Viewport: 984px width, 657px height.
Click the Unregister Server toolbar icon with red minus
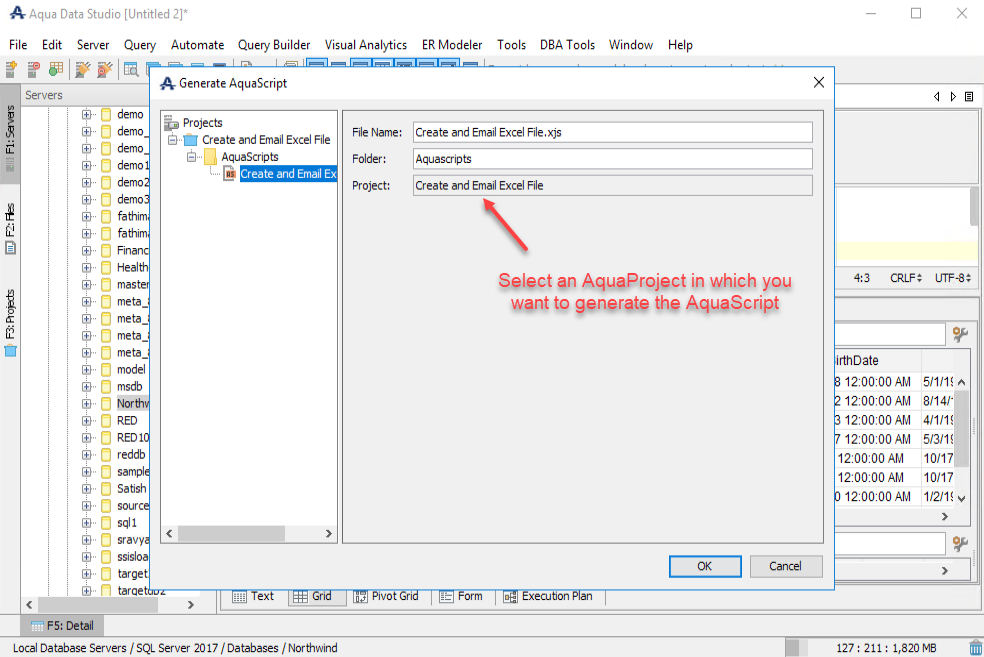(33, 69)
